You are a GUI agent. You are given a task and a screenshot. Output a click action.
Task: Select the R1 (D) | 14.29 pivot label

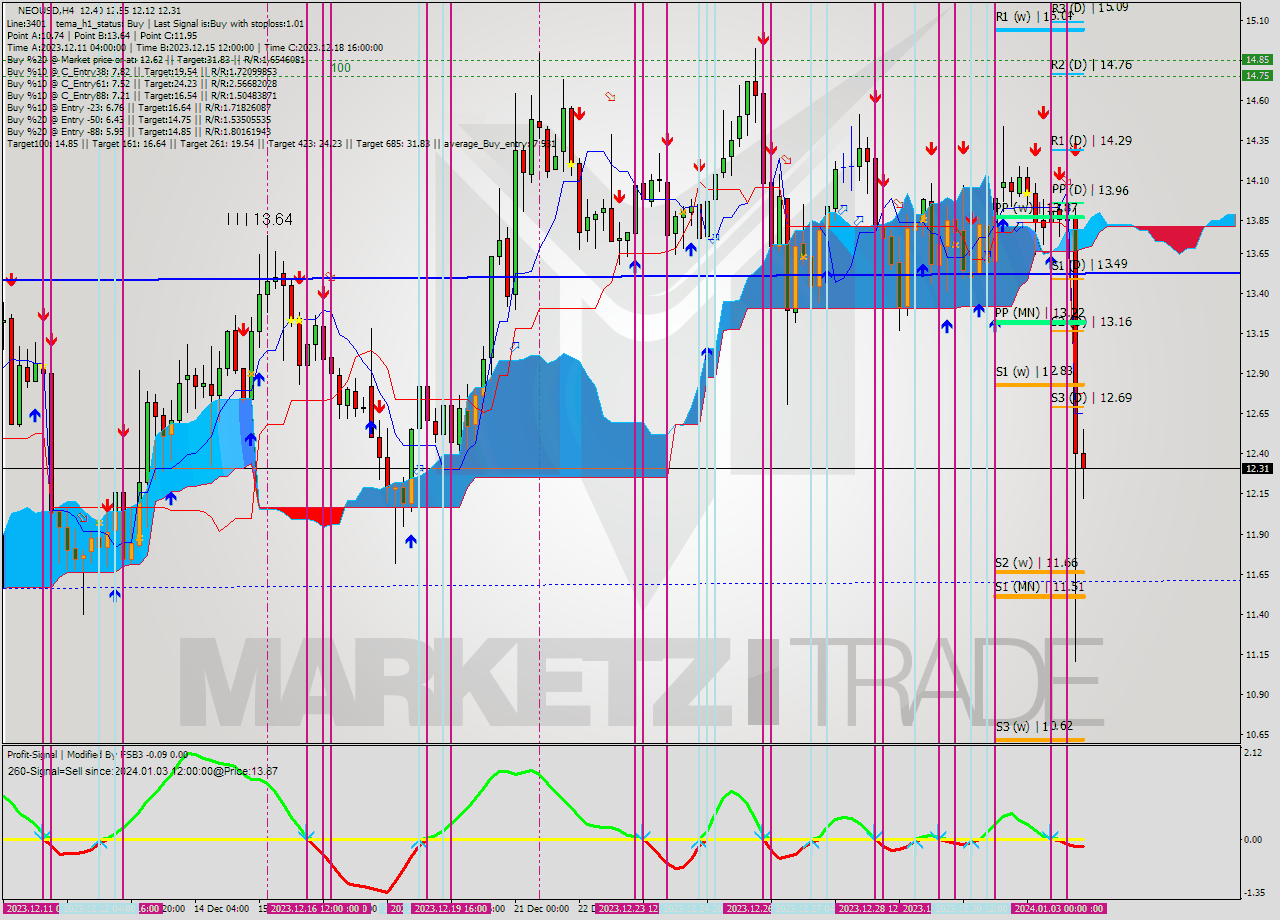1091,141
